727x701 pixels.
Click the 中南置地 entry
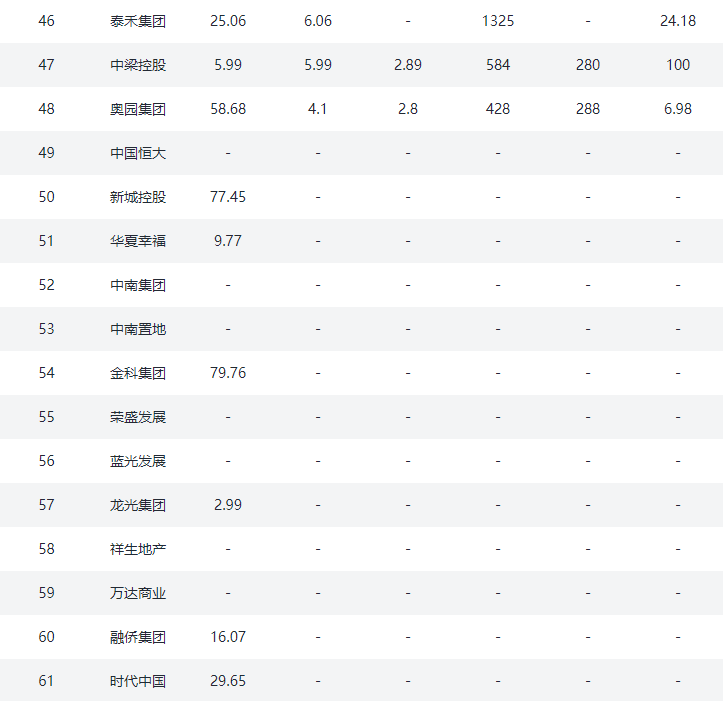(x=138, y=329)
